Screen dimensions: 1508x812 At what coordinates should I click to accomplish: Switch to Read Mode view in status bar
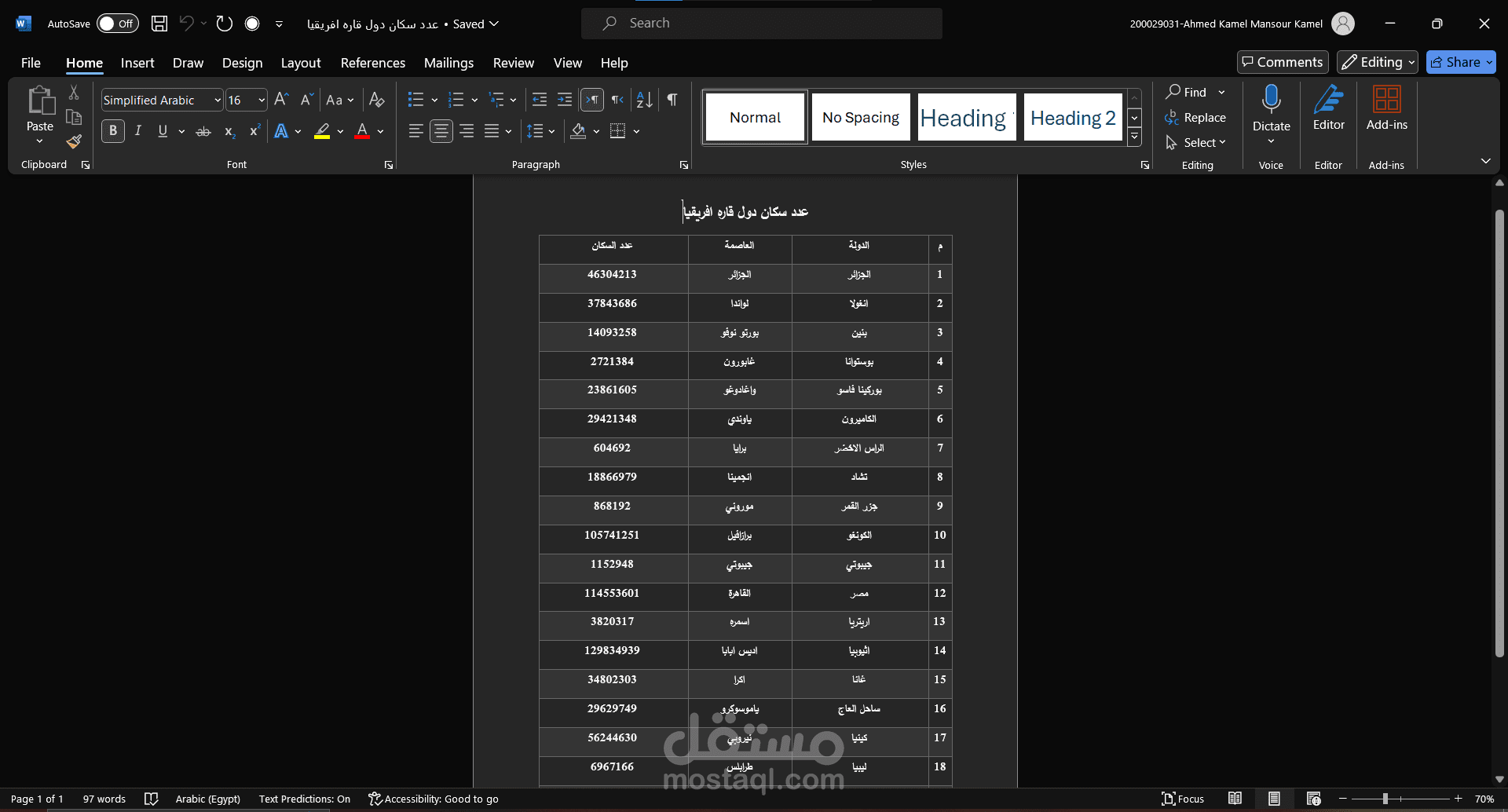click(1235, 799)
